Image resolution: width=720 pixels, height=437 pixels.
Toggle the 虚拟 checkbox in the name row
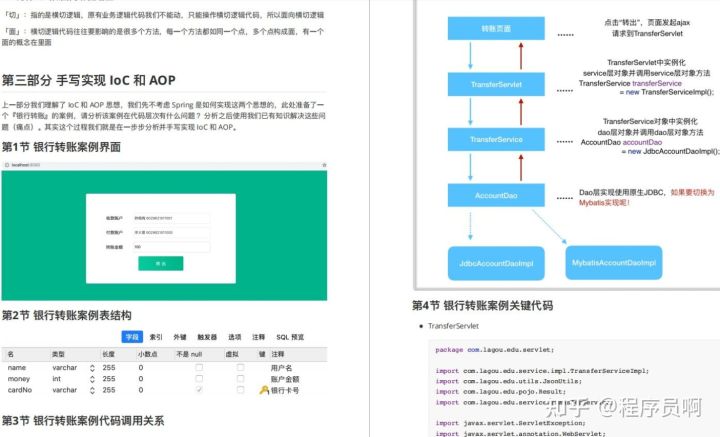240,368
